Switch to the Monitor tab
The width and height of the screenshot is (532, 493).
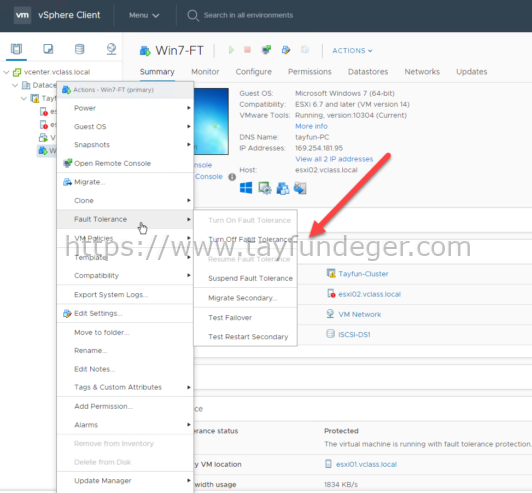[205, 72]
